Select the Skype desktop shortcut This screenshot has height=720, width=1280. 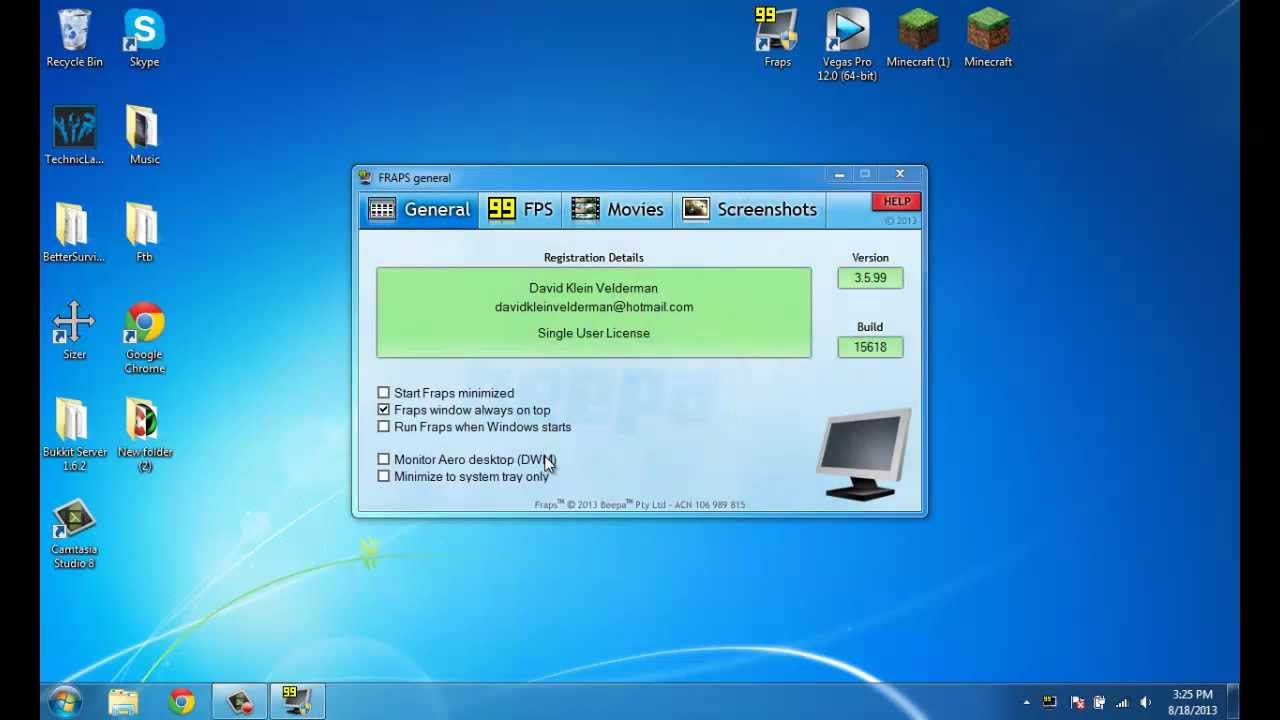click(x=144, y=39)
